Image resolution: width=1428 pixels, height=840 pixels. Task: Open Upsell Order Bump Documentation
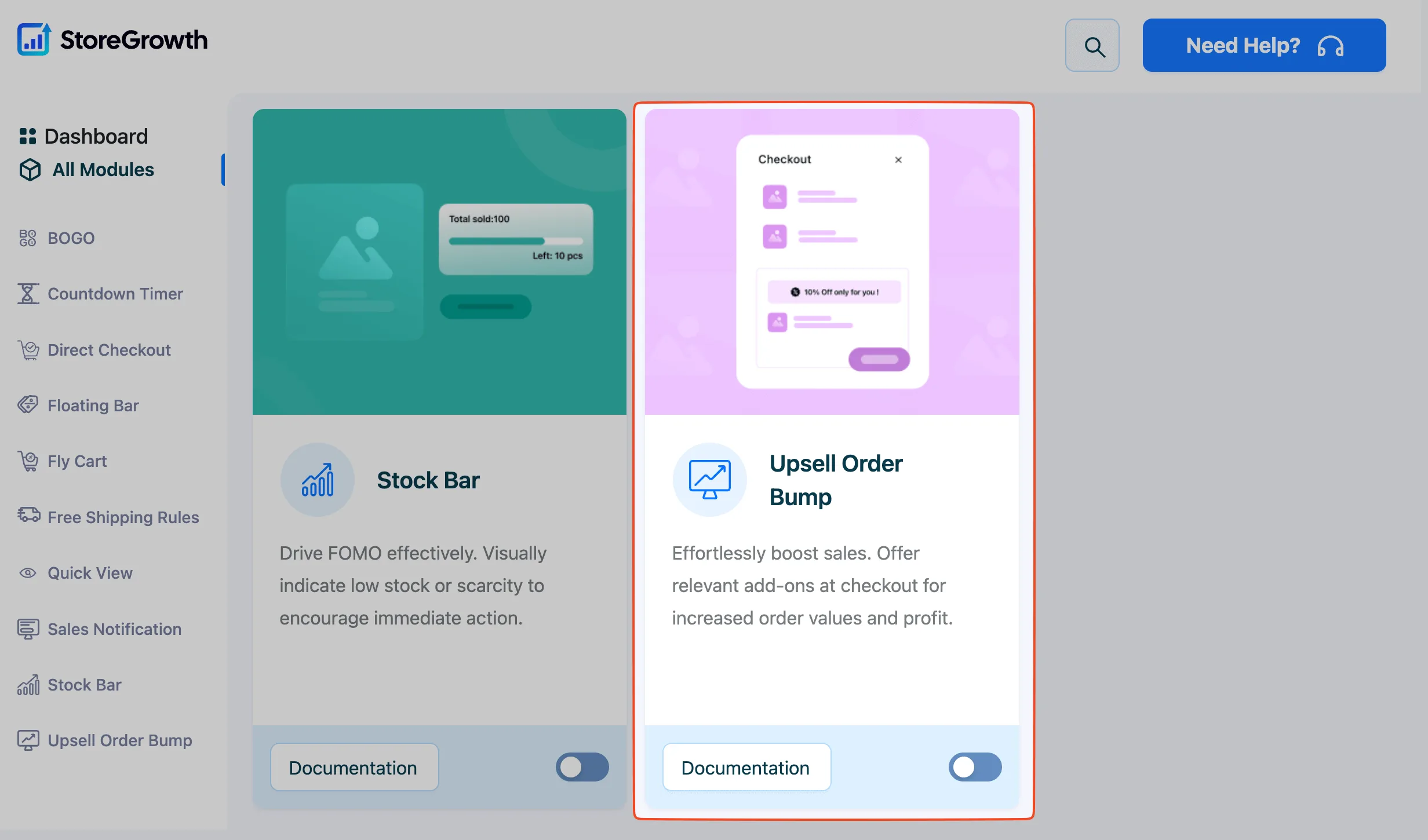pos(746,768)
